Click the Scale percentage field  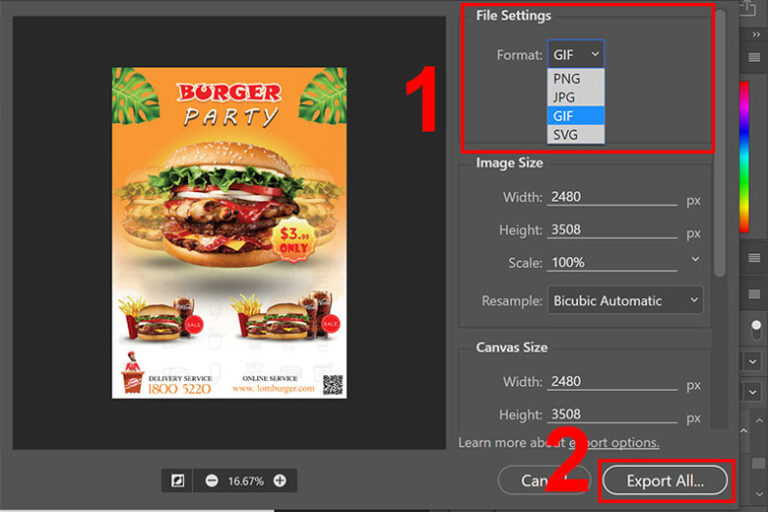pyautogui.click(x=612, y=263)
